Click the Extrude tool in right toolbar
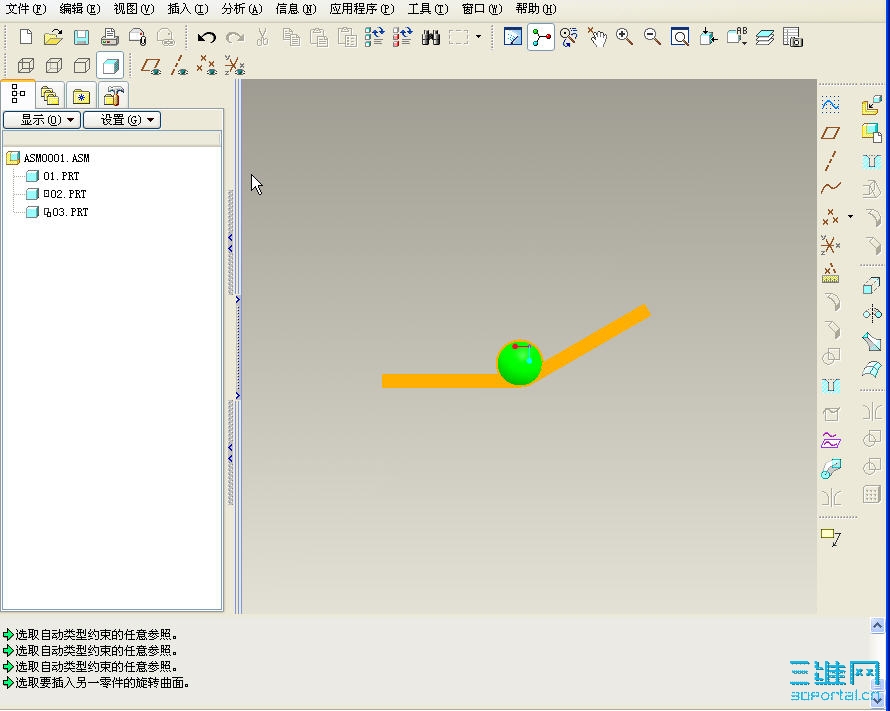 (871, 284)
